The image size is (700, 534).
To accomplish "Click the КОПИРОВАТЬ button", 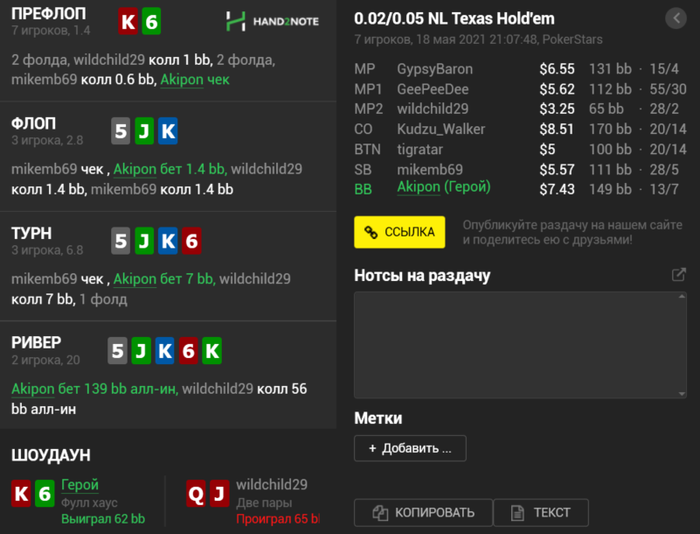I will pyautogui.click(x=423, y=513).
